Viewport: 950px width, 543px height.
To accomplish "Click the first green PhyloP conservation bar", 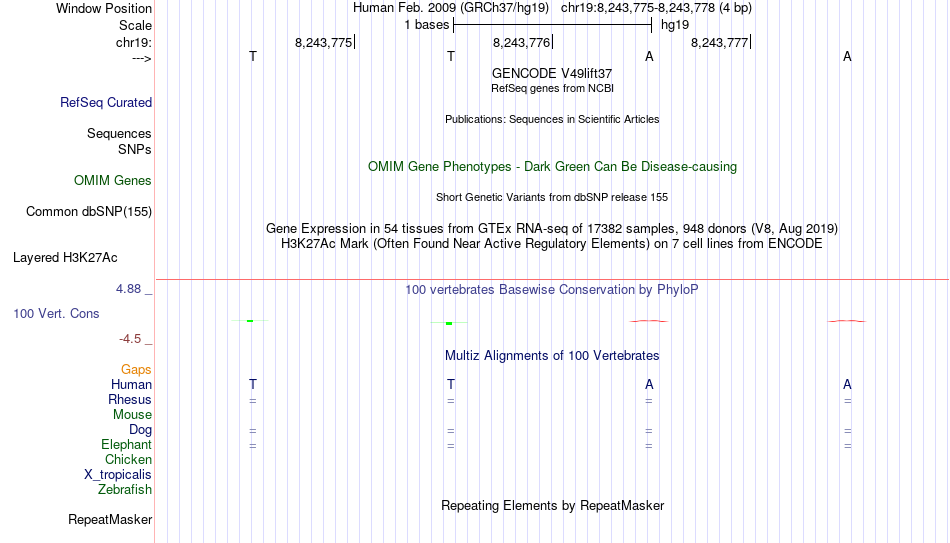I will [250, 321].
